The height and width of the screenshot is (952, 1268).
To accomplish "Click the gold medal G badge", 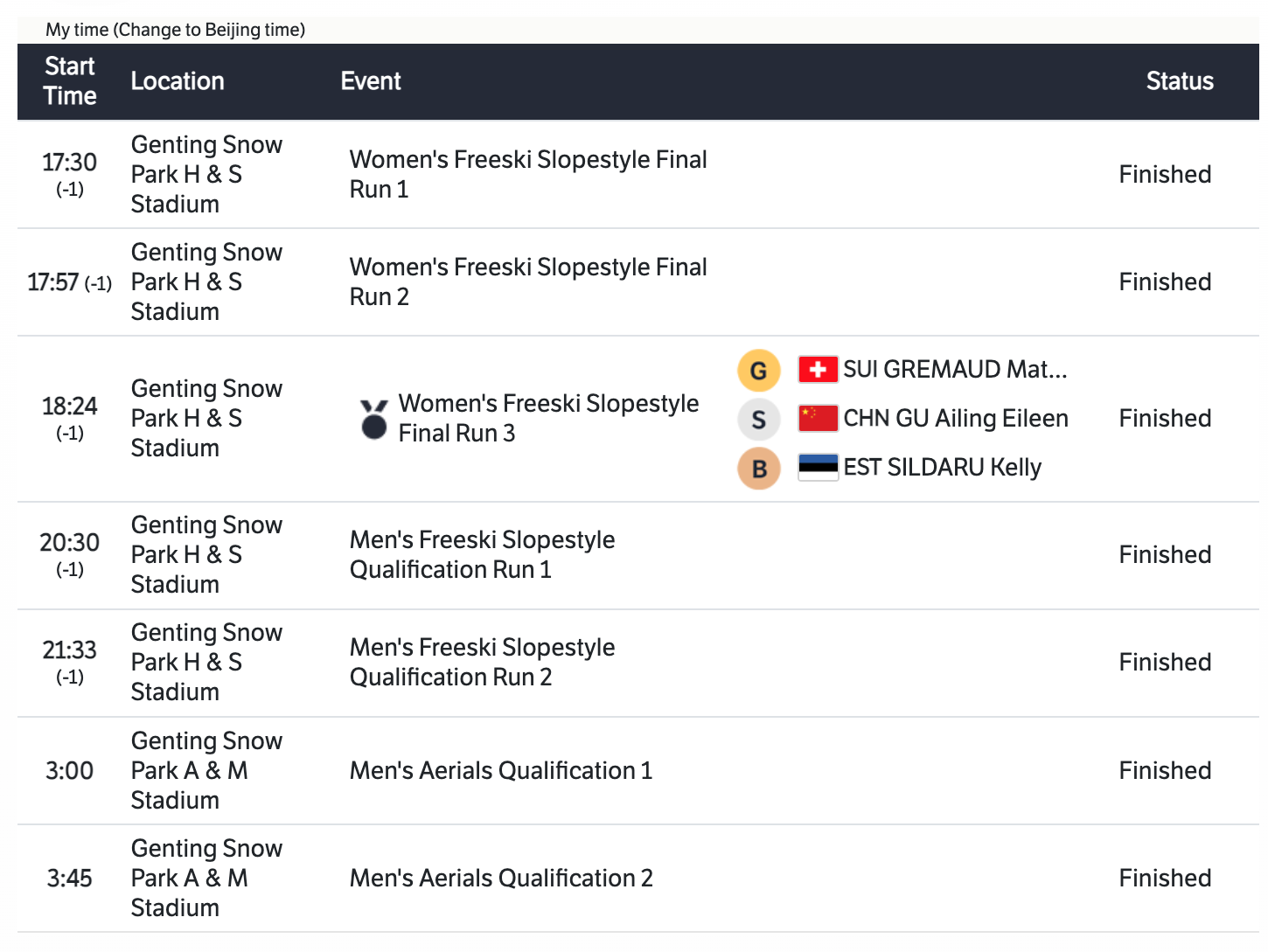I will [x=758, y=371].
